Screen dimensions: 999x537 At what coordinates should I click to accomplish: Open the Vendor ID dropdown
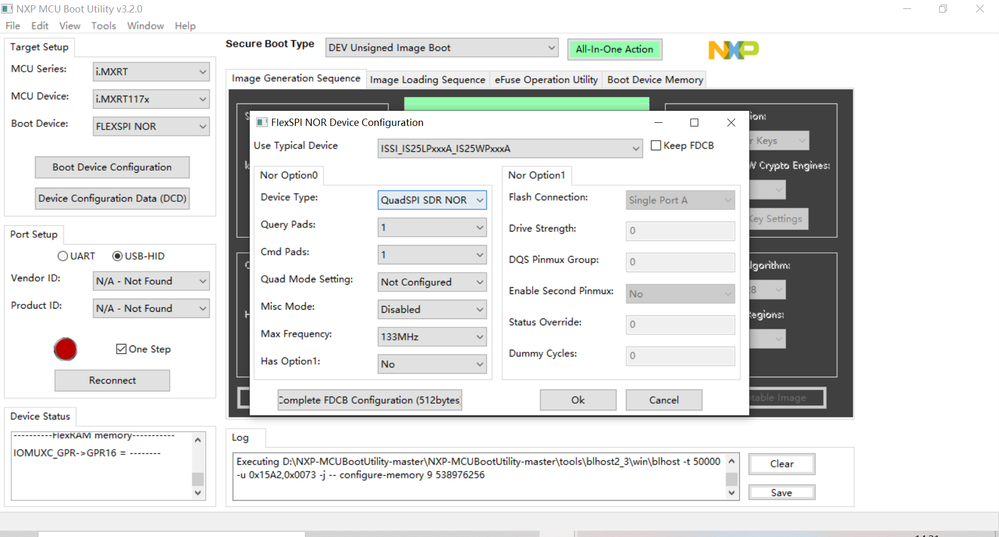click(x=151, y=281)
